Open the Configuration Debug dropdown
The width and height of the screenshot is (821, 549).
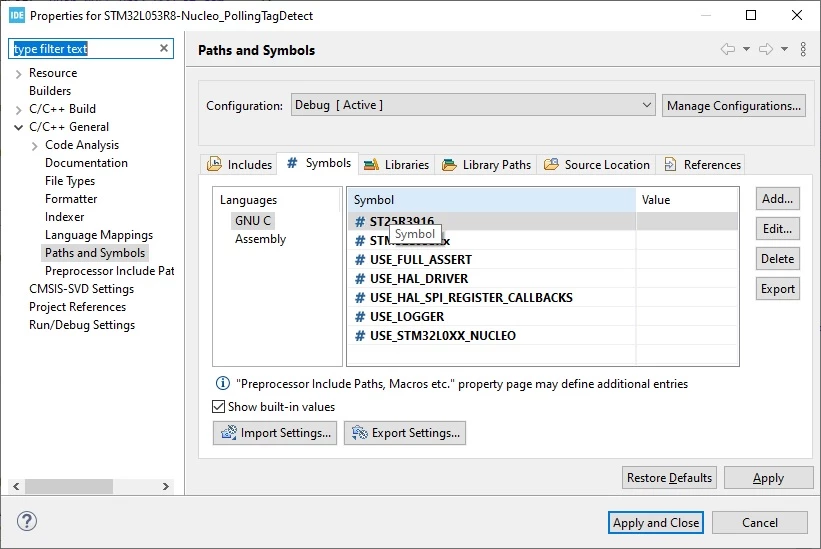473,105
